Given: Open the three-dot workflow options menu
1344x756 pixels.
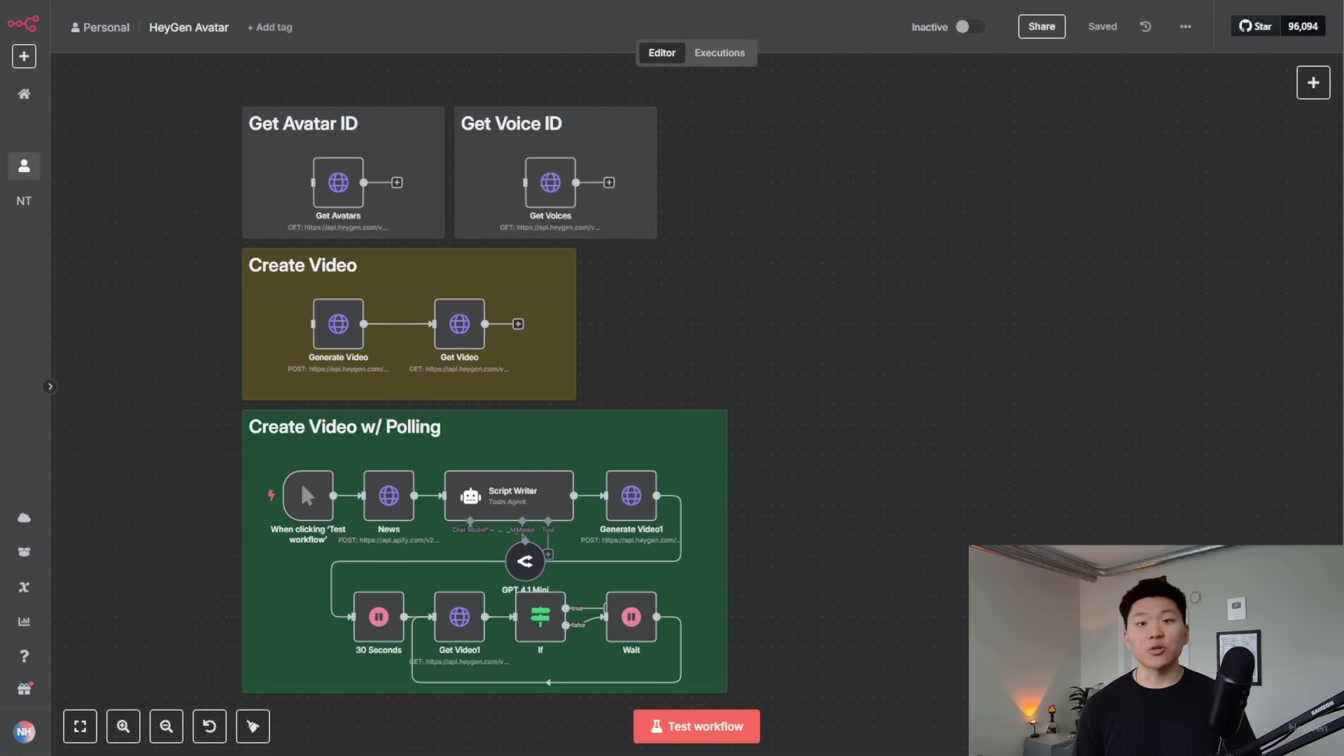Looking at the screenshot, I should coord(1185,27).
